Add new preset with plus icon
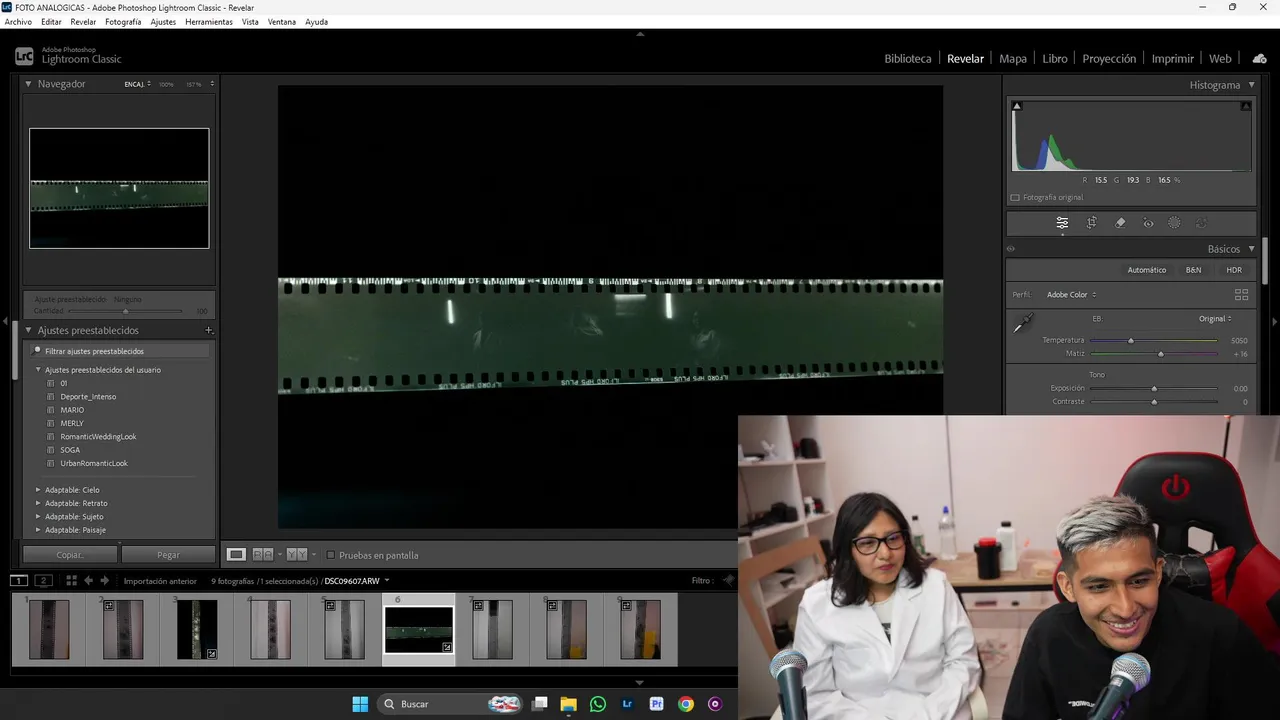1280x720 pixels. pos(209,330)
